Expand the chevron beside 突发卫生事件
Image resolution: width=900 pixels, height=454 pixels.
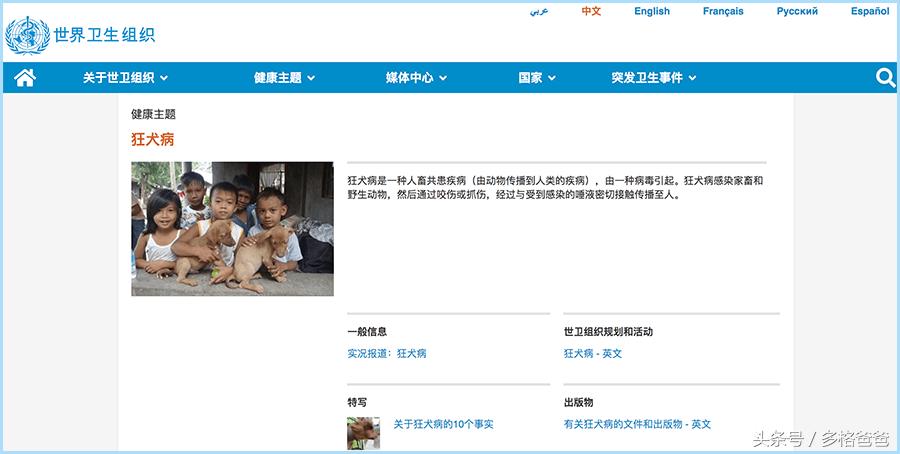tap(692, 78)
